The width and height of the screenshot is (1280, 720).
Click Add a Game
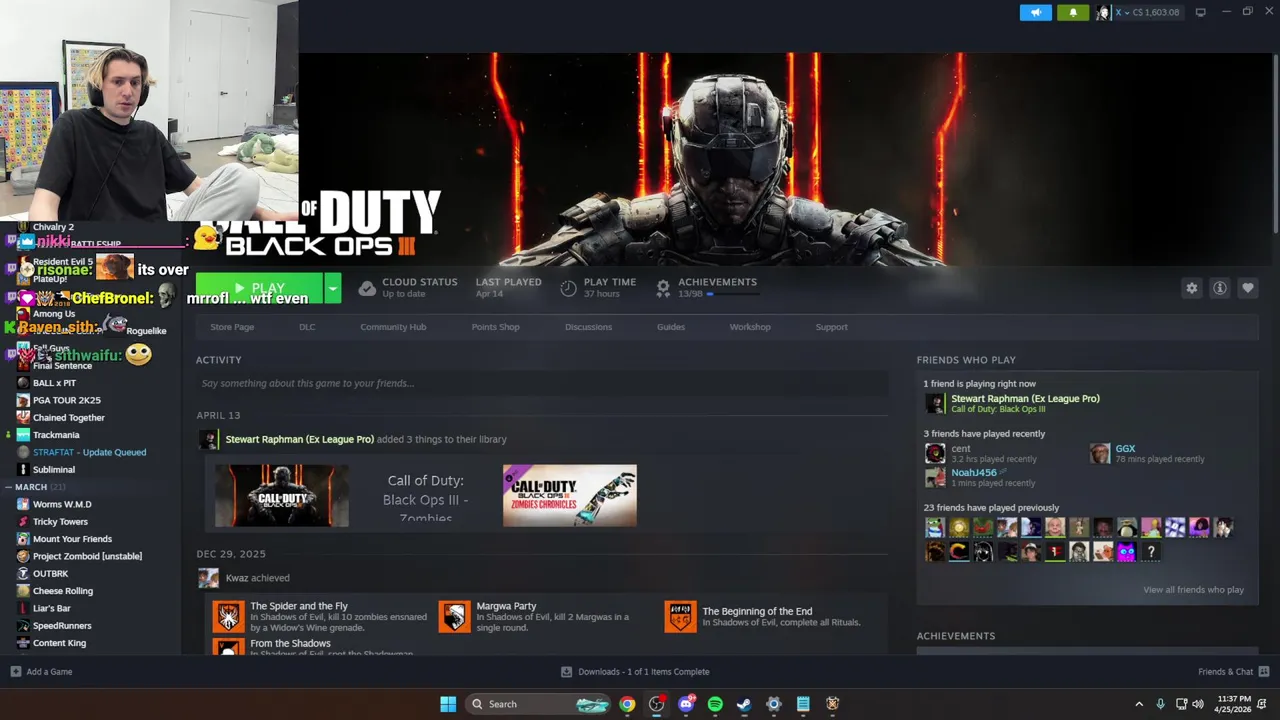(x=41, y=672)
